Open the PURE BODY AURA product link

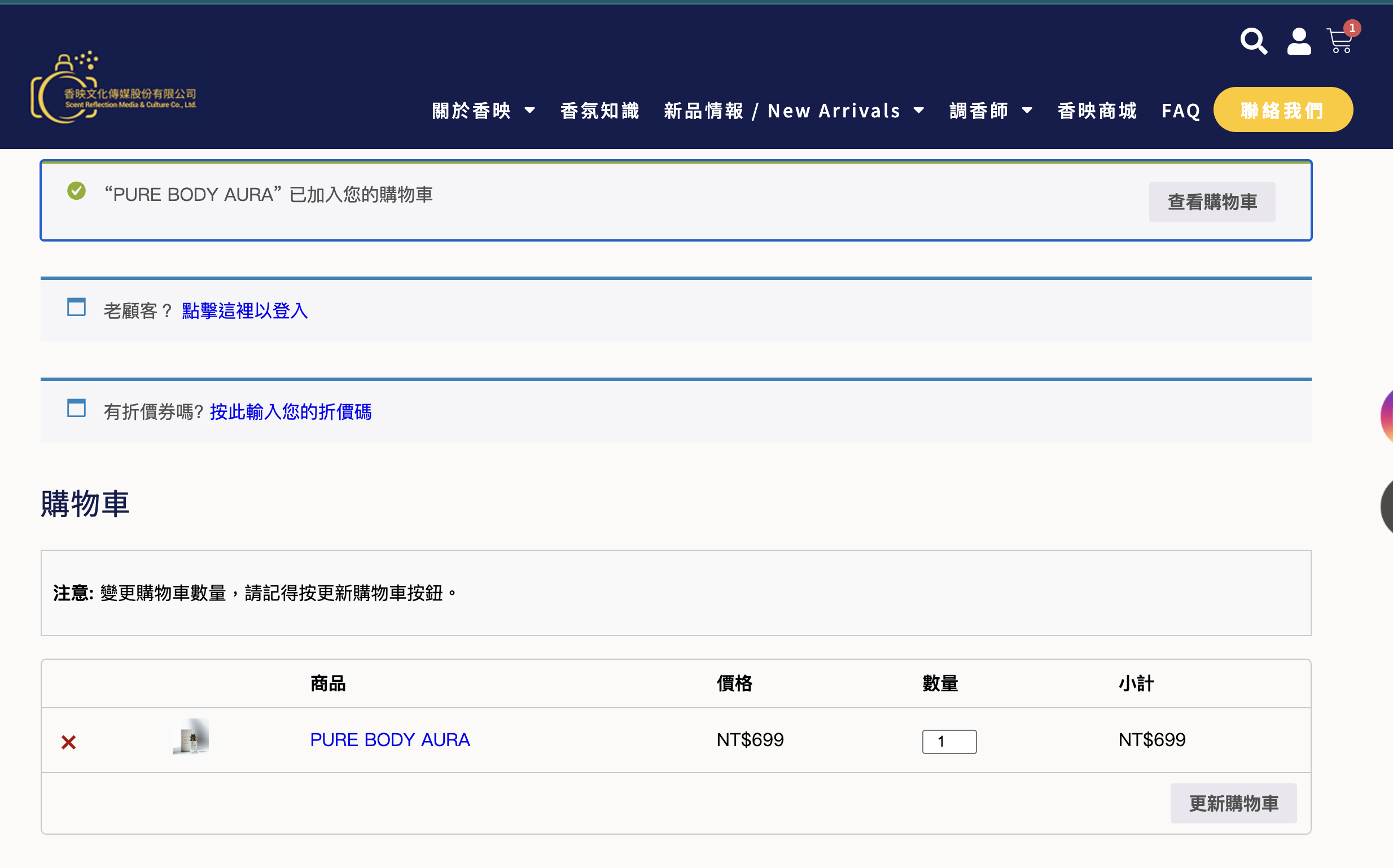(x=389, y=739)
